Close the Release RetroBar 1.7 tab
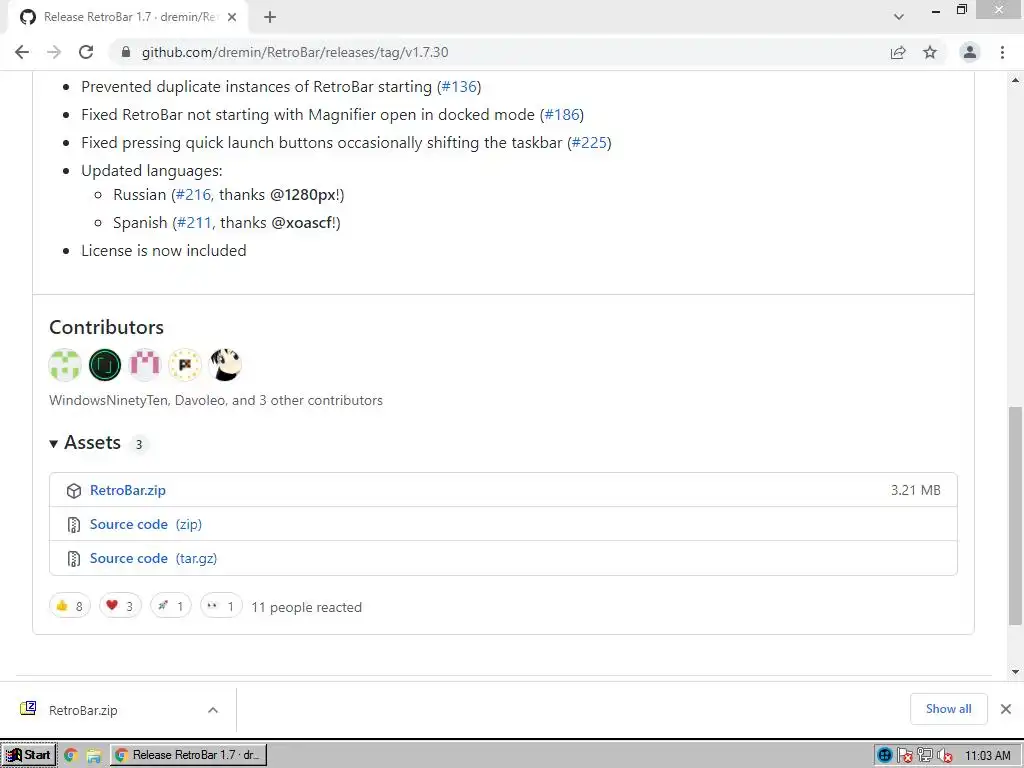The height and width of the screenshot is (768, 1024). [x=232, y=17]
